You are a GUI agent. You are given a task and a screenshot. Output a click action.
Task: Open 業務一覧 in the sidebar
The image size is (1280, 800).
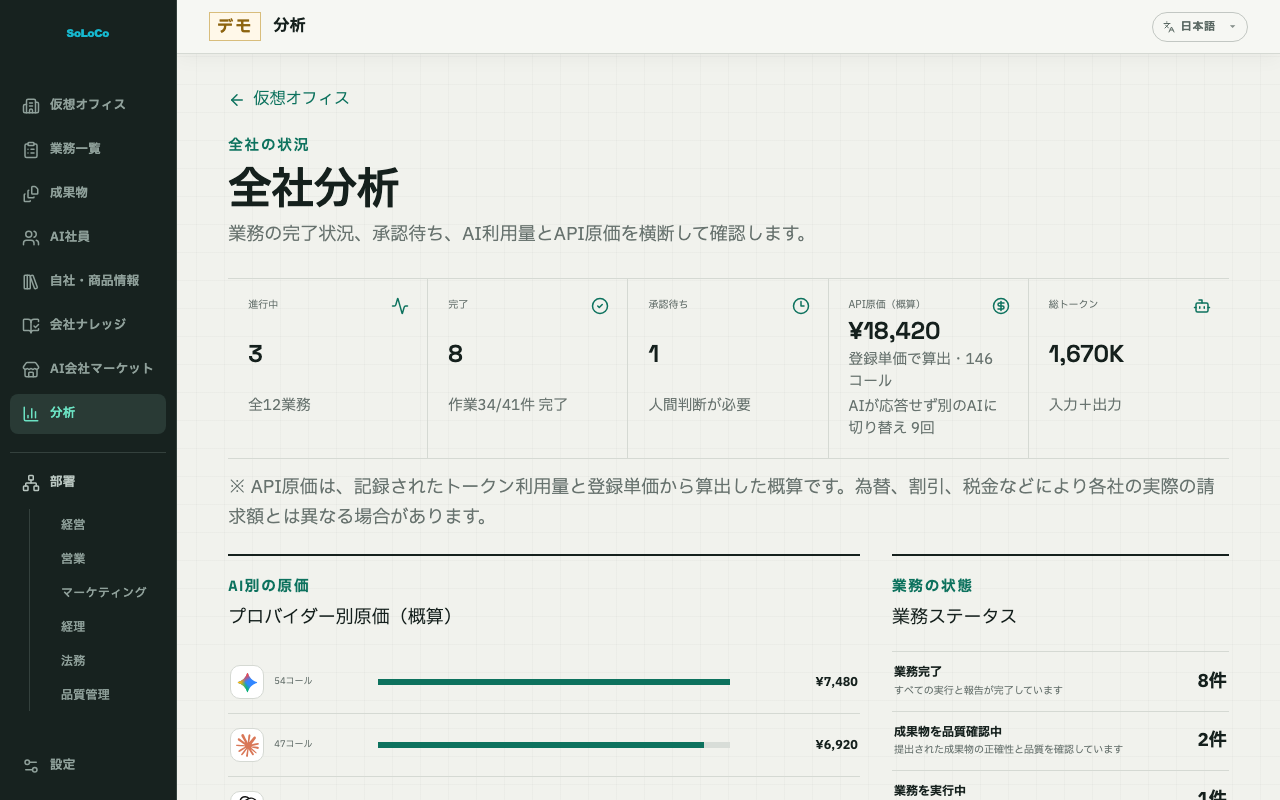pos(88,149)
